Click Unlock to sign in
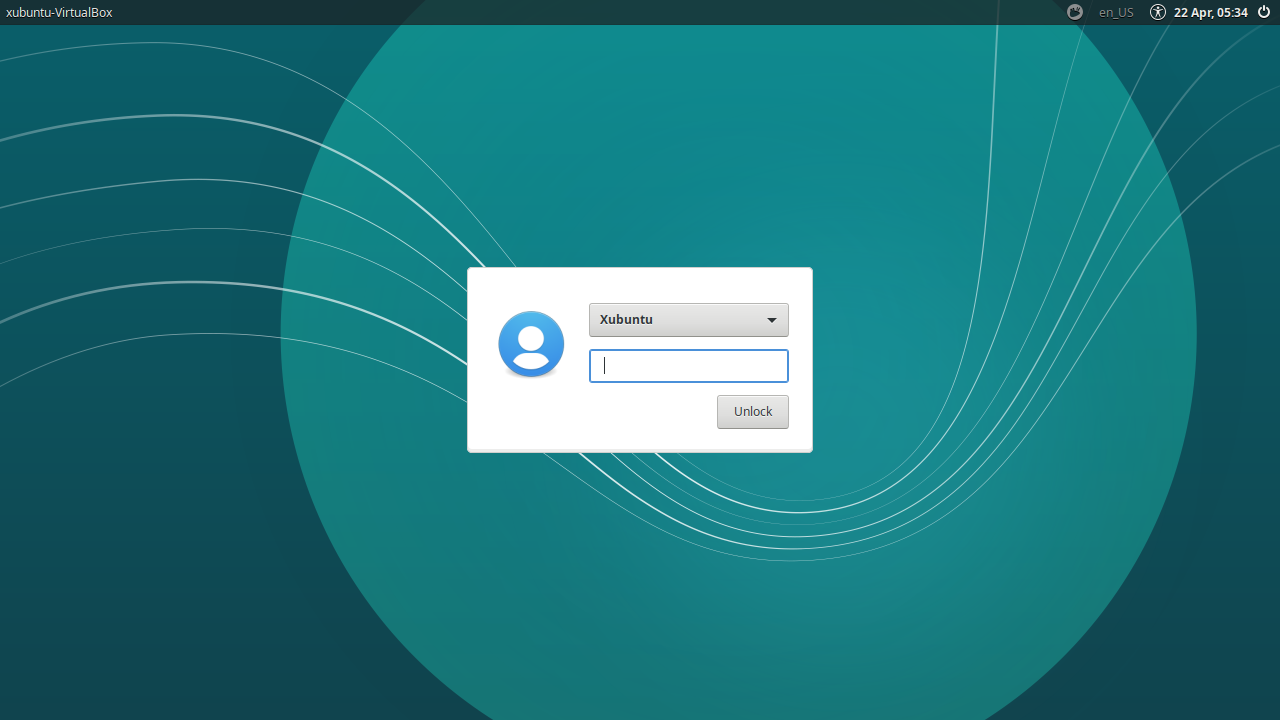The image size is (1280, 720). (752, 411)
